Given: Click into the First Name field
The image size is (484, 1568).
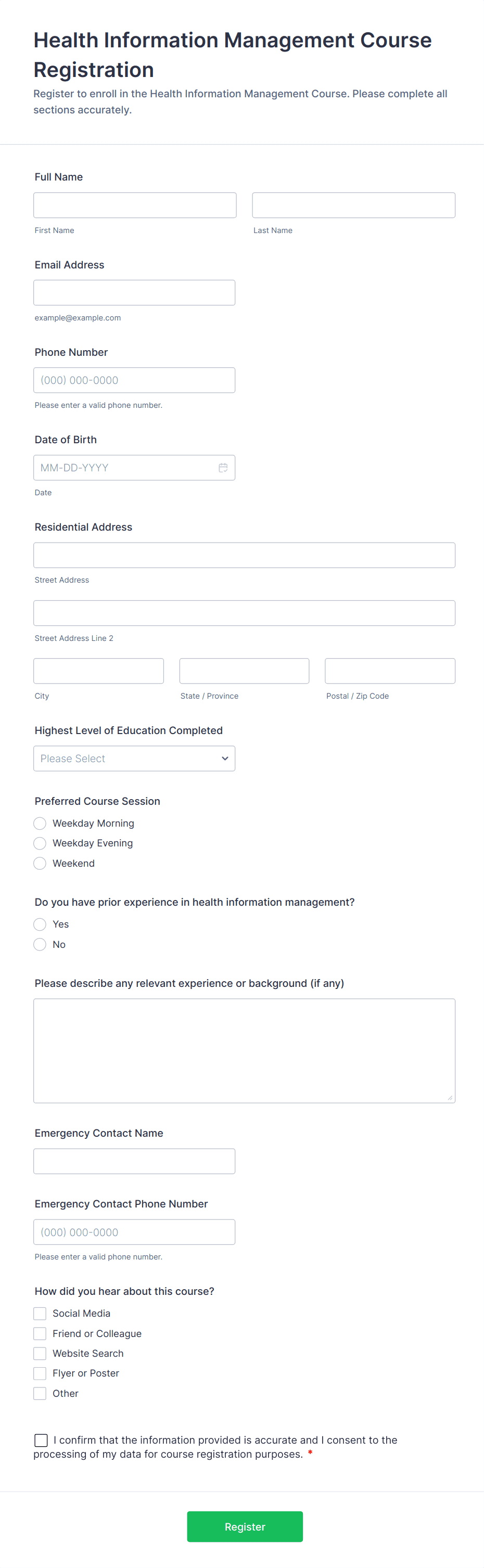Looking at the screenshot, I should (135, 205).
